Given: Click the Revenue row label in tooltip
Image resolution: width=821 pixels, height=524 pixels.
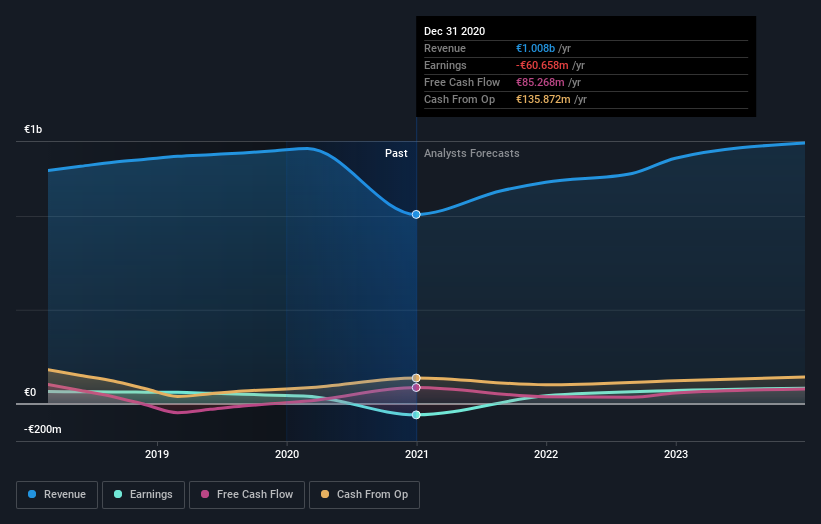Looking at the screenshot, I should click(x=445, y=48).
